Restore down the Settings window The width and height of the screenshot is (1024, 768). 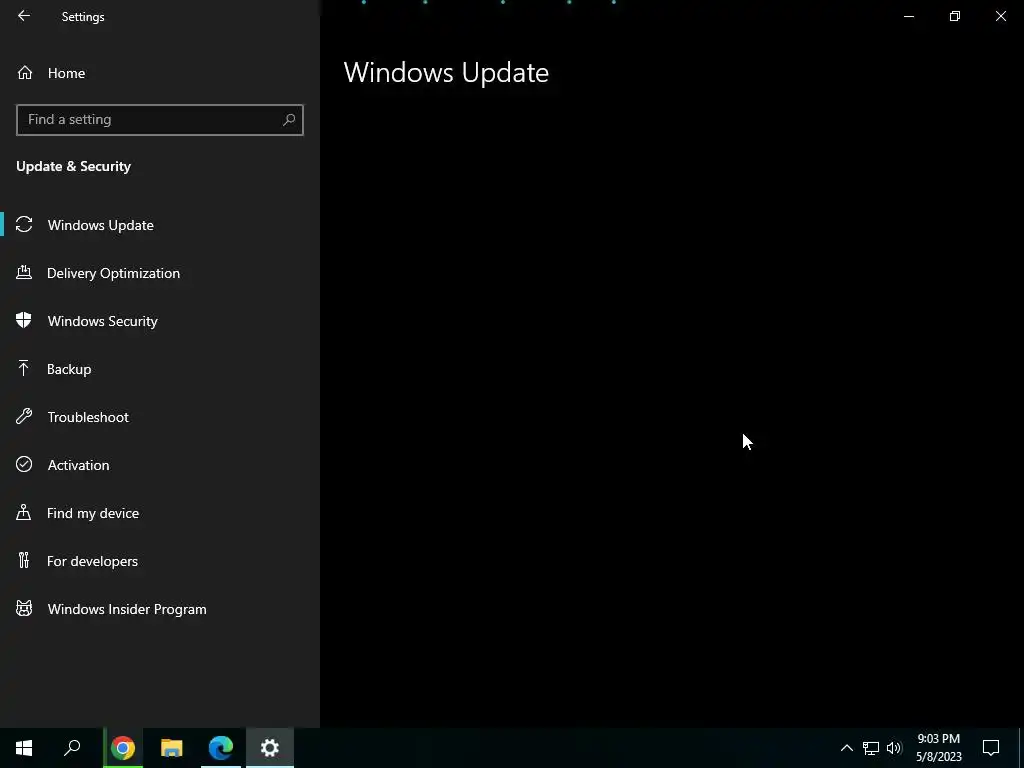[955, 16]
